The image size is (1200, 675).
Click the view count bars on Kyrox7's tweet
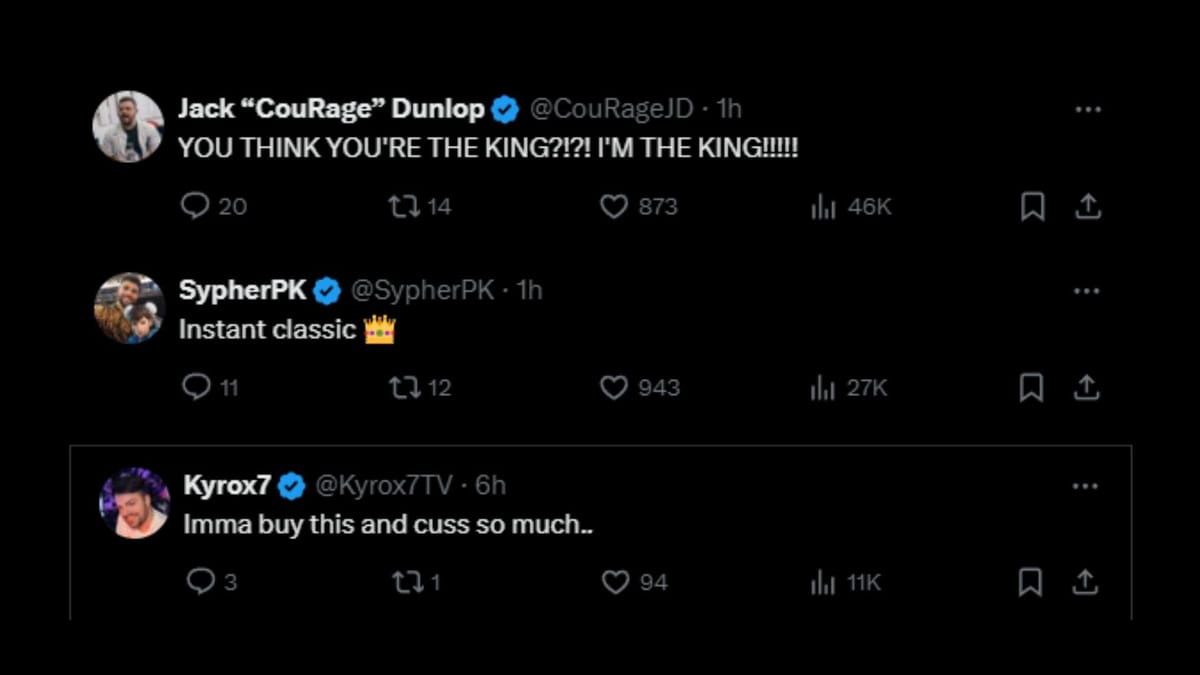tap(823, 581)
